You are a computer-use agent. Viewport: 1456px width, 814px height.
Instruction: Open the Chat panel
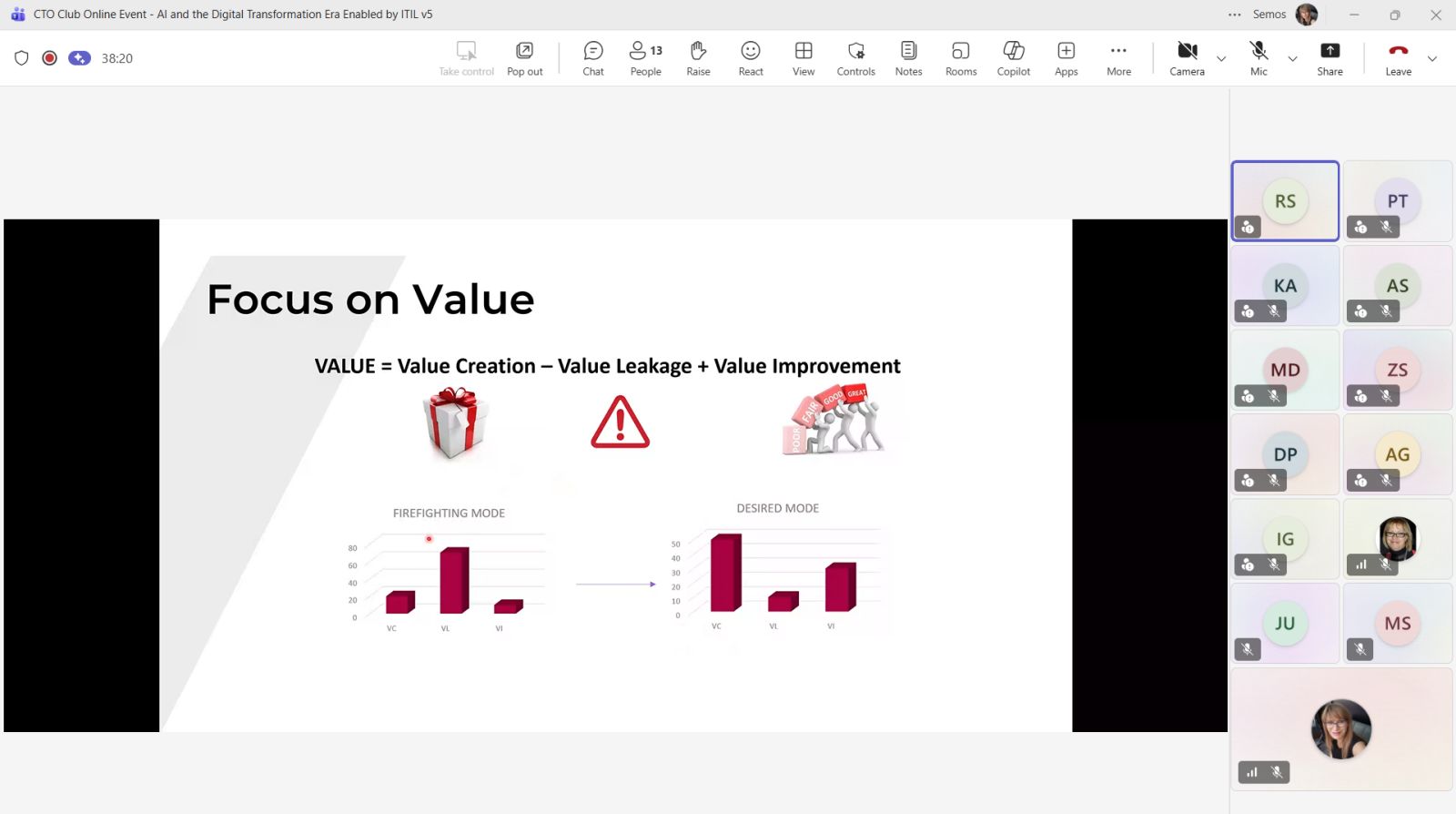click(593, 58)
